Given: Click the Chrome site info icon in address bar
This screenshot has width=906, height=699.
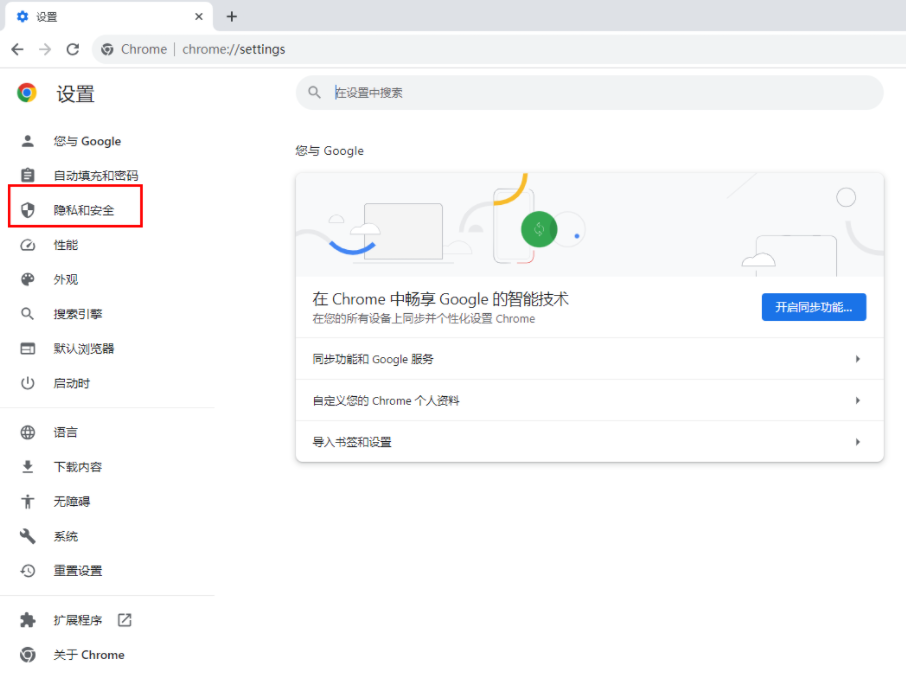Looking at the screenshot, I should [107, 49].
